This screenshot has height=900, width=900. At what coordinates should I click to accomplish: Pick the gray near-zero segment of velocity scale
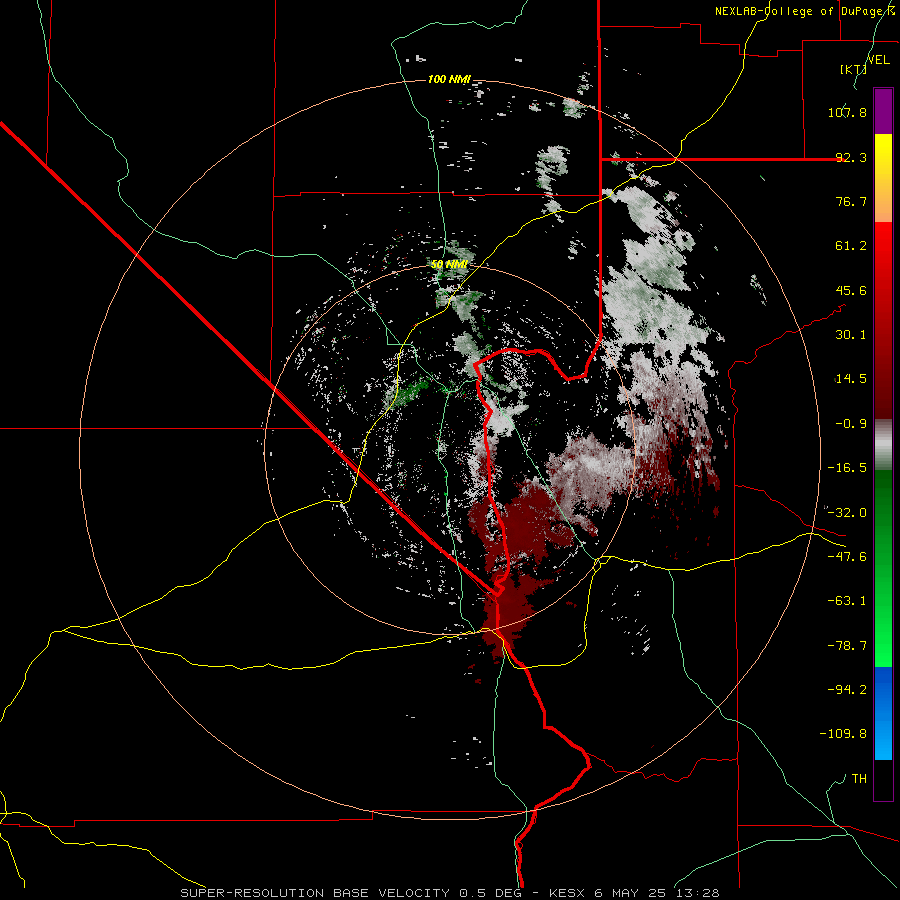click(x=883, y=445)
